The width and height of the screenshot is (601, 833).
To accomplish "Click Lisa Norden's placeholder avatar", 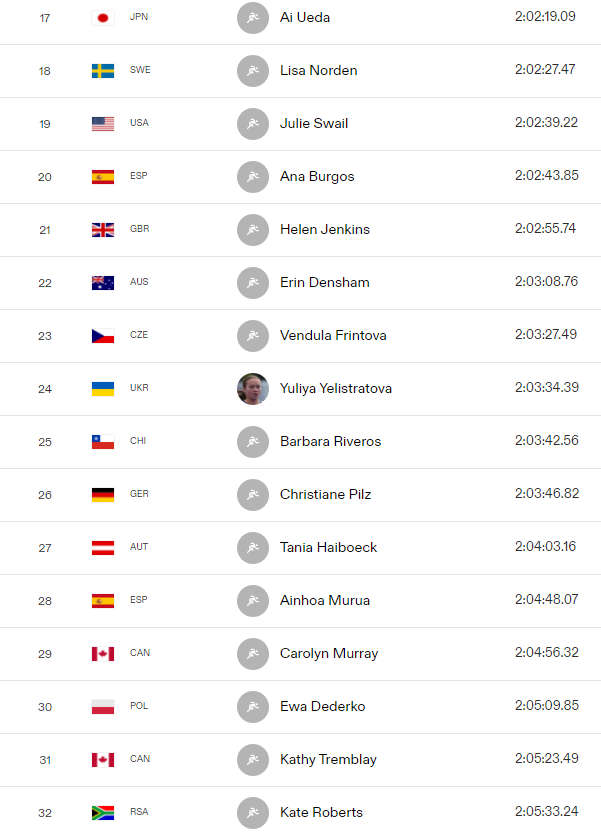I will [x=253, y=71].
